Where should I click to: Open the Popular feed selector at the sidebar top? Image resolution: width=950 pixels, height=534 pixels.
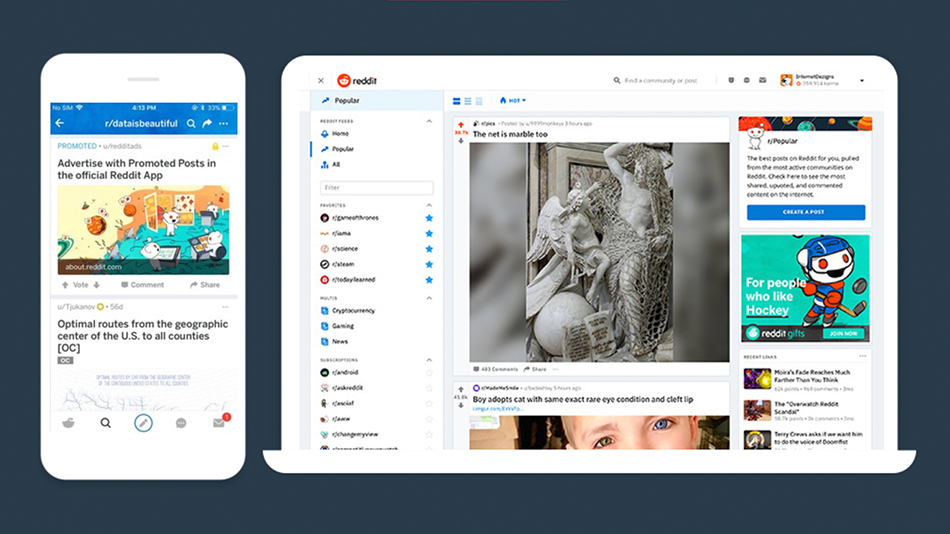377,101
